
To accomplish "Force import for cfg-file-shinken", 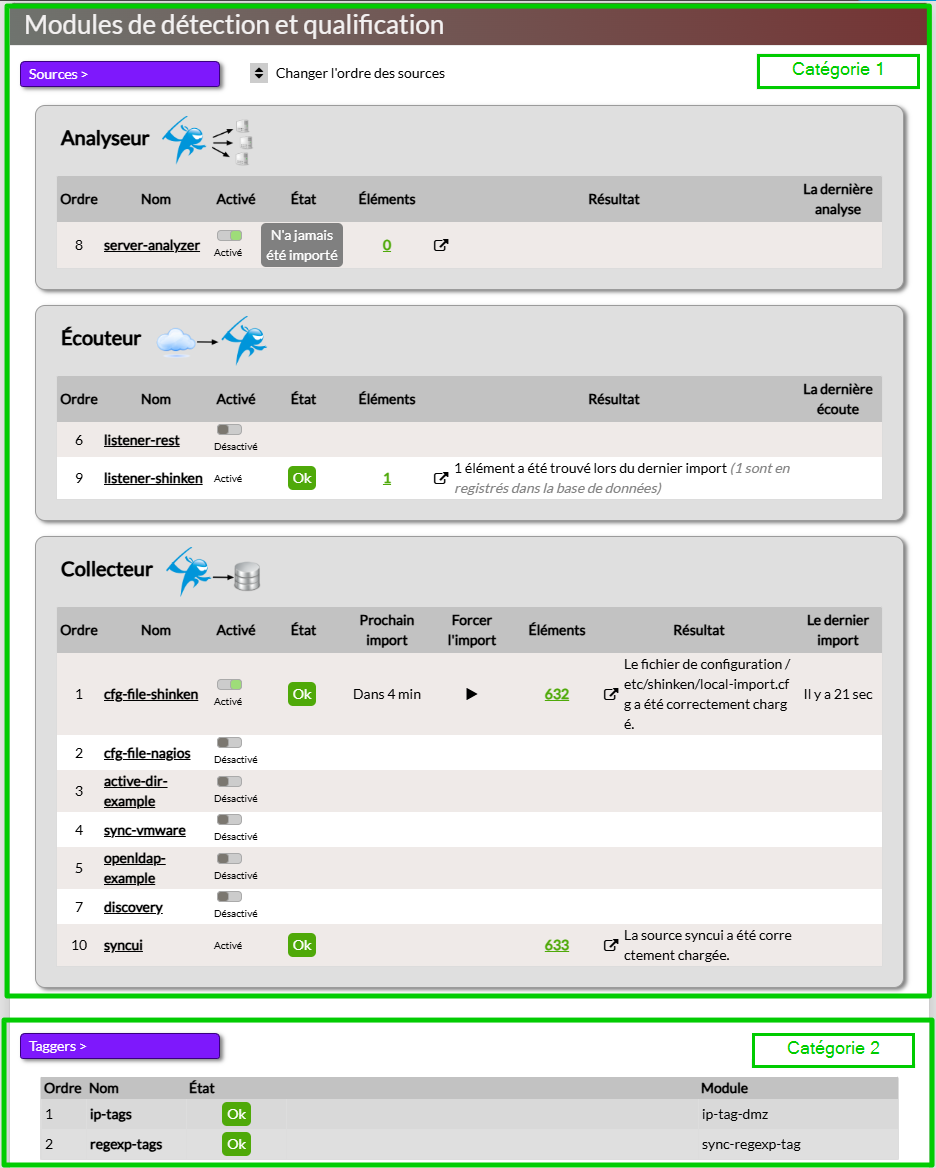I will (472, 694).
